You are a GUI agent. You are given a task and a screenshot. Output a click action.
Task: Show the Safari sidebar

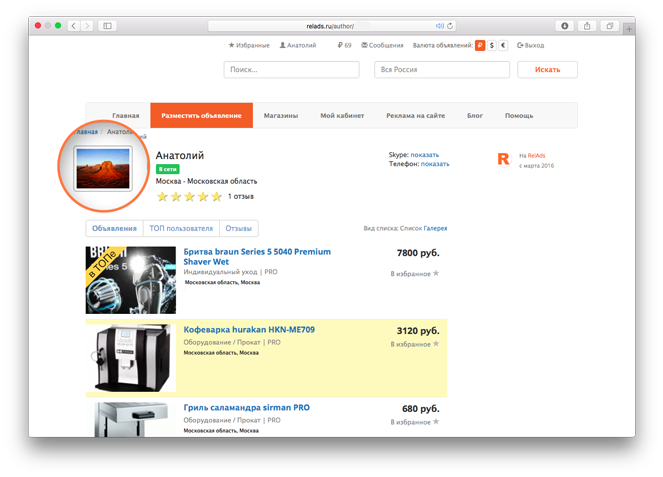107,26
